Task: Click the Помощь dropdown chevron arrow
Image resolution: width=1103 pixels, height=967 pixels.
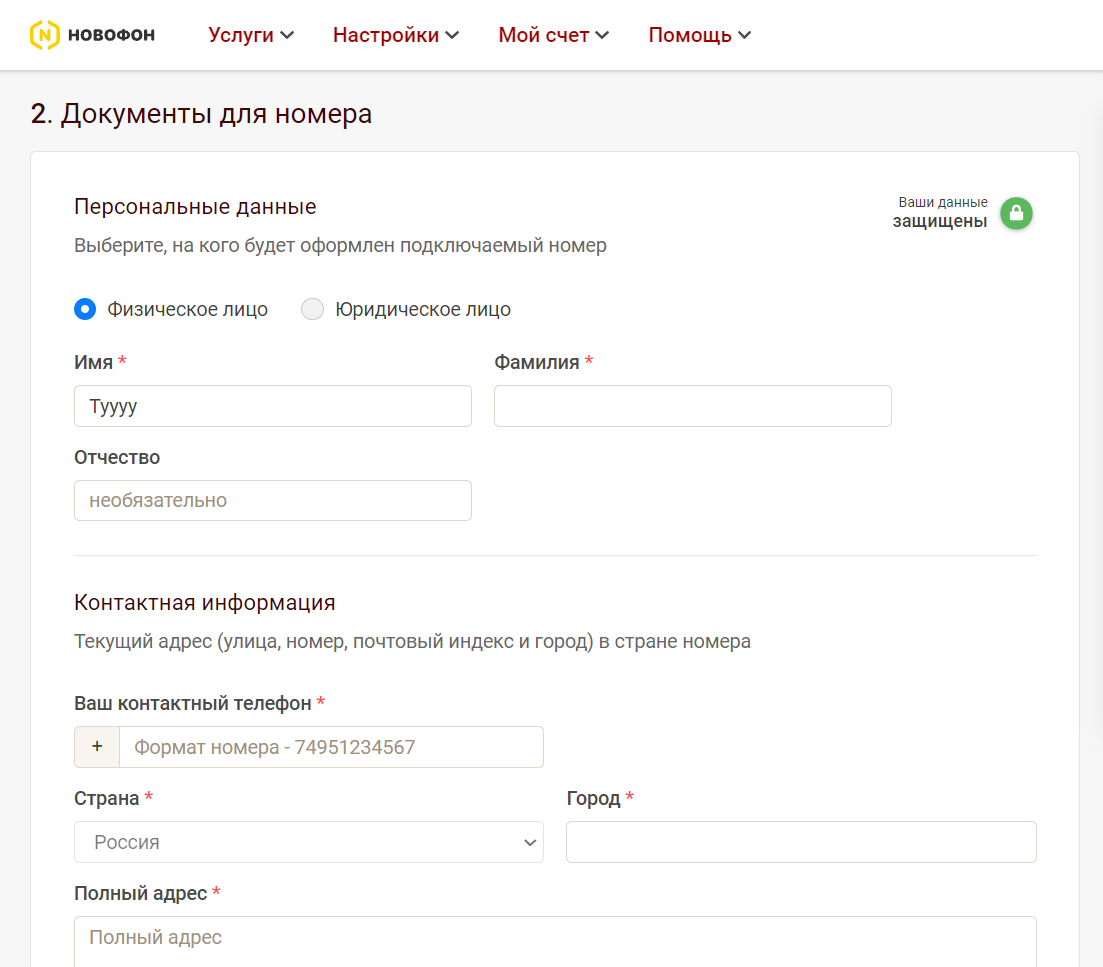Action: [x=745, y=36]
